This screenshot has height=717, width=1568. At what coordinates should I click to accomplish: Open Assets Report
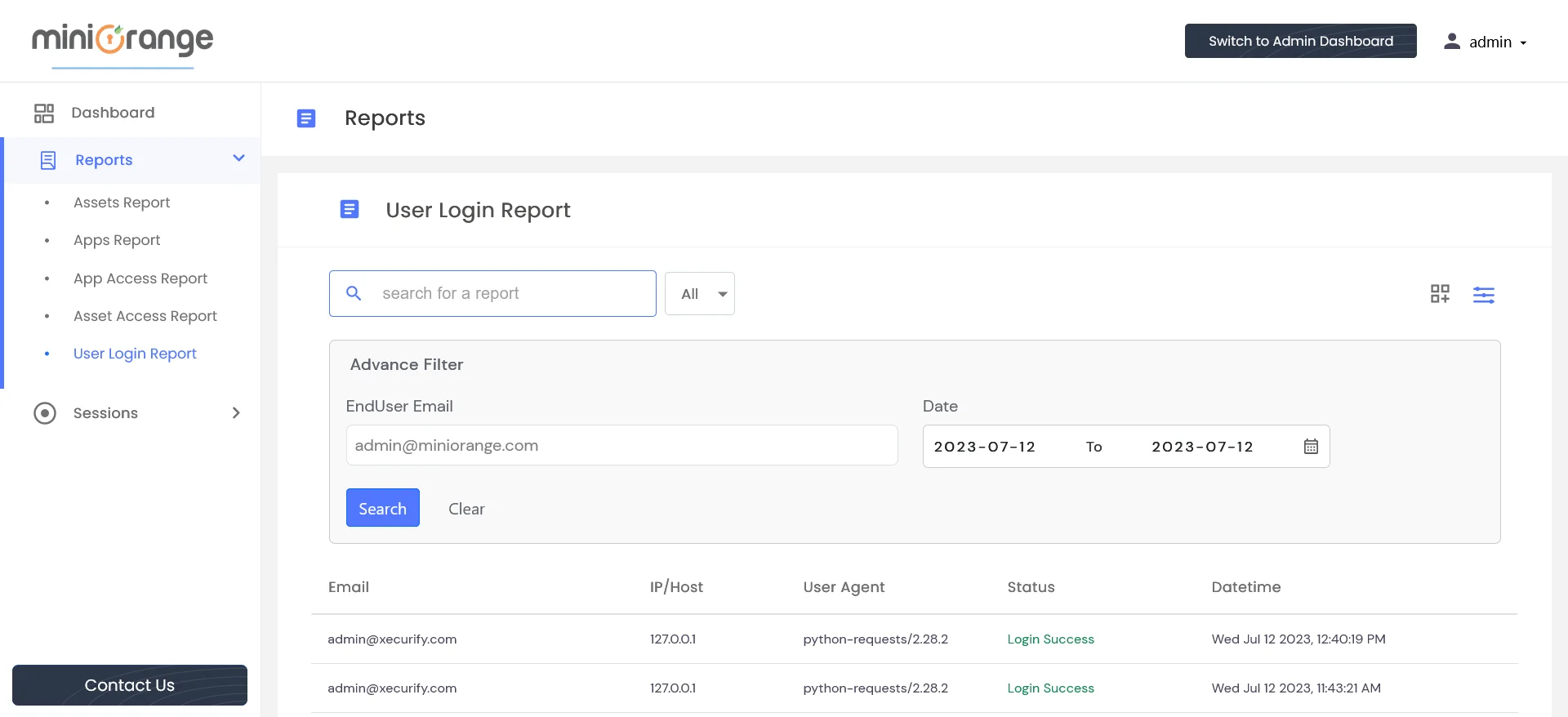pos(122,203)
